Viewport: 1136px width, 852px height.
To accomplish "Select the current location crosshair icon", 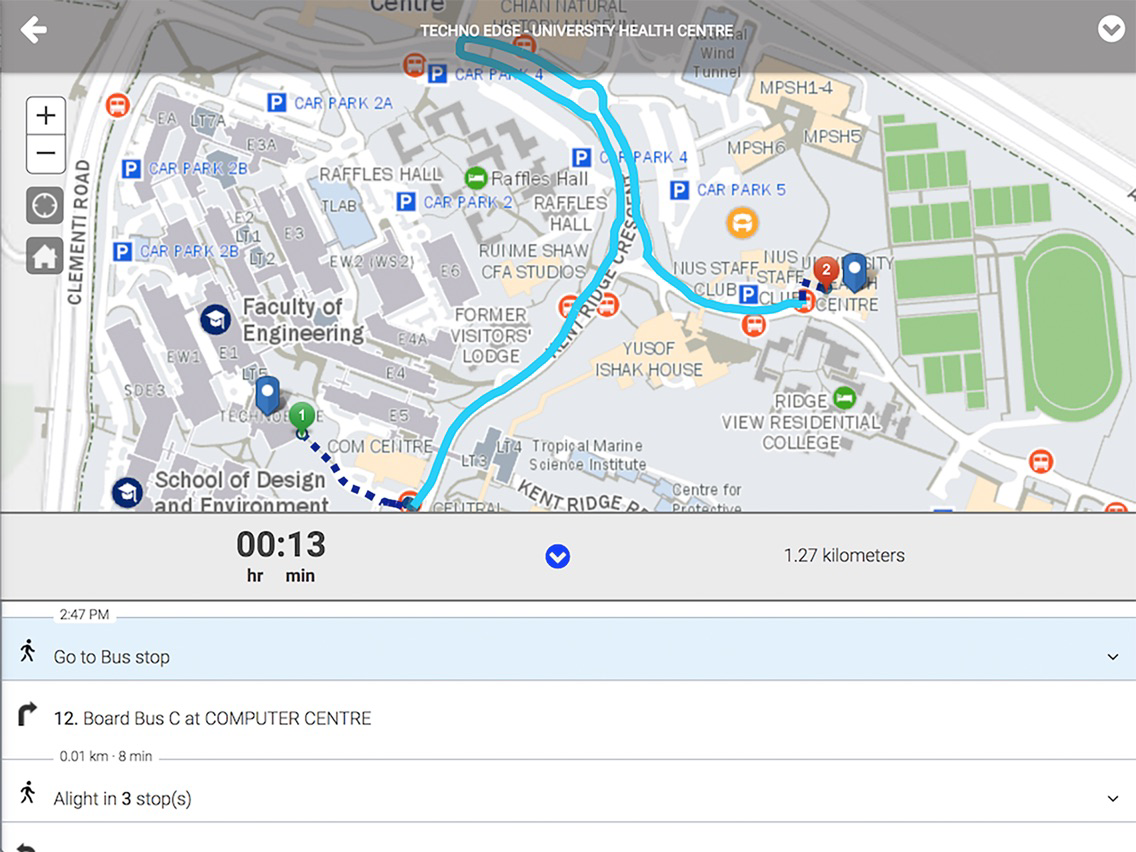I will point(45,205).
